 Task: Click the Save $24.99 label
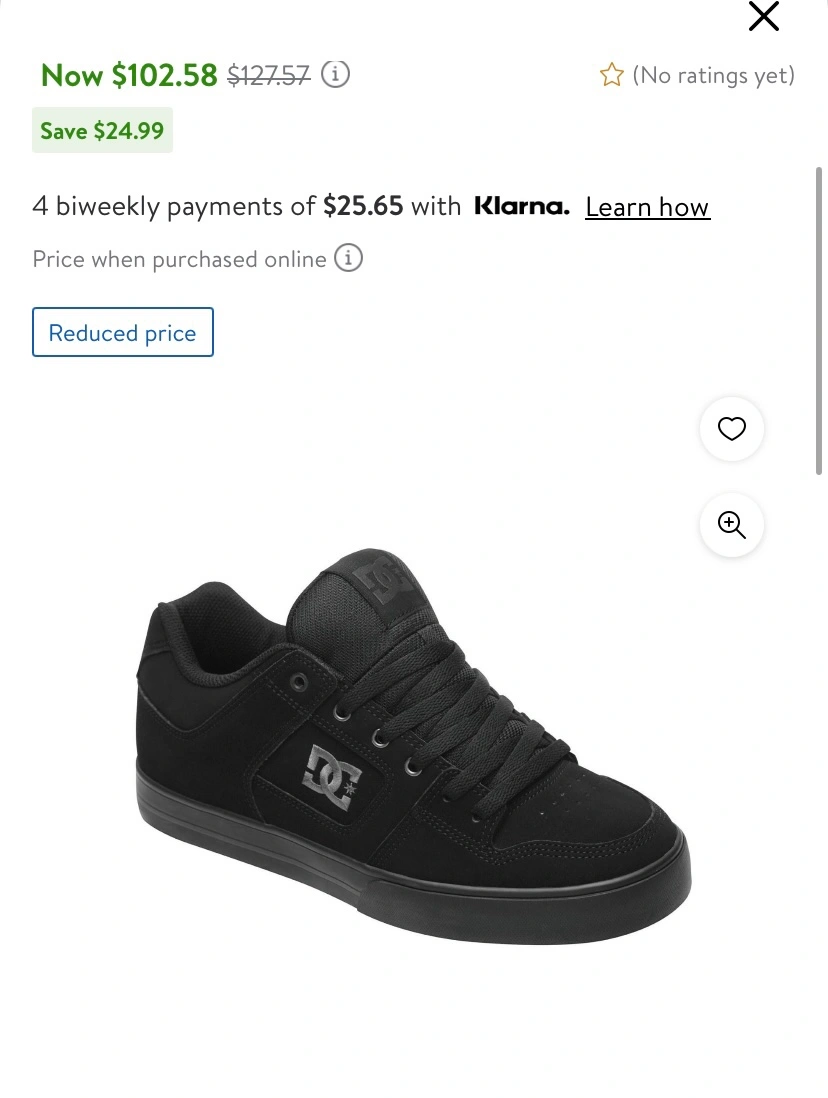[102, 130]
